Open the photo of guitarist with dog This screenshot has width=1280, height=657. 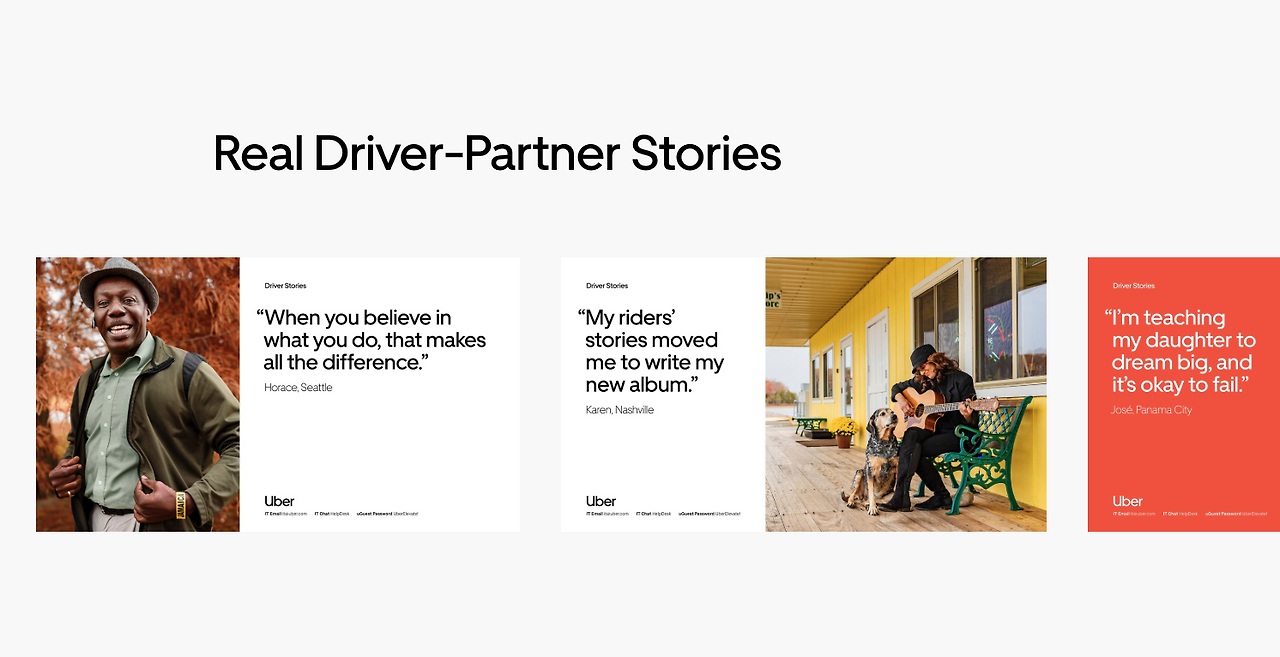906,394
